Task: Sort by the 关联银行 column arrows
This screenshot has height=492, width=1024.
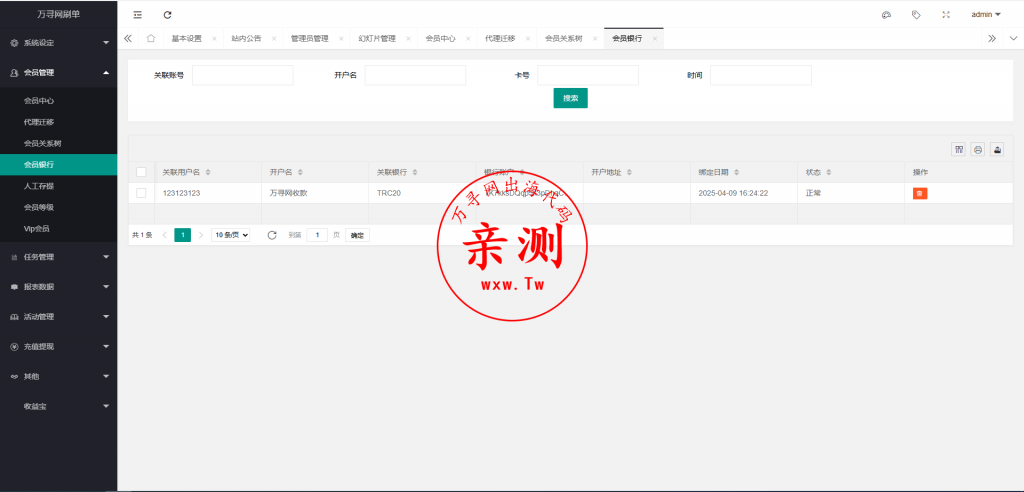Action: (416, 172)
